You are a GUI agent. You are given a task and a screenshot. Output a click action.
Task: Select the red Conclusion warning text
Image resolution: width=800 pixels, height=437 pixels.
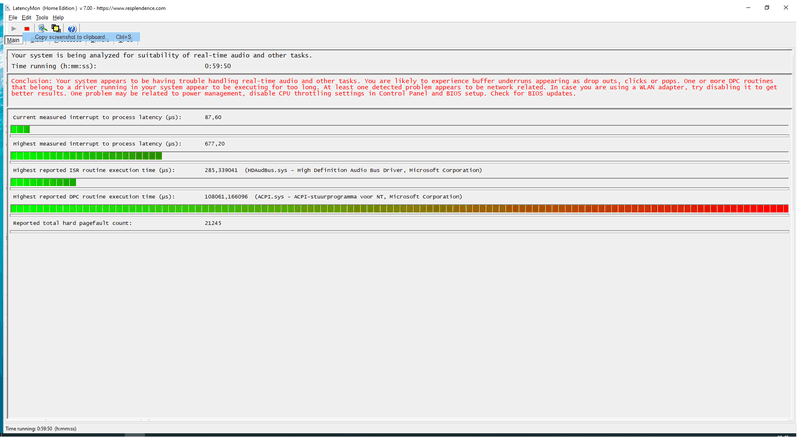tap(394, 87)
